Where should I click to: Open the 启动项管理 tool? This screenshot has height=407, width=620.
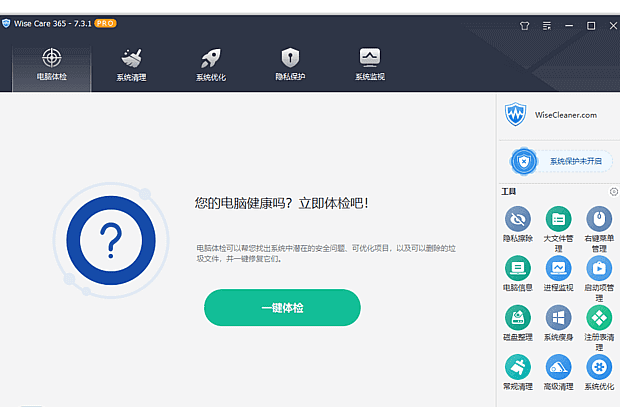[x=599, y=278]
